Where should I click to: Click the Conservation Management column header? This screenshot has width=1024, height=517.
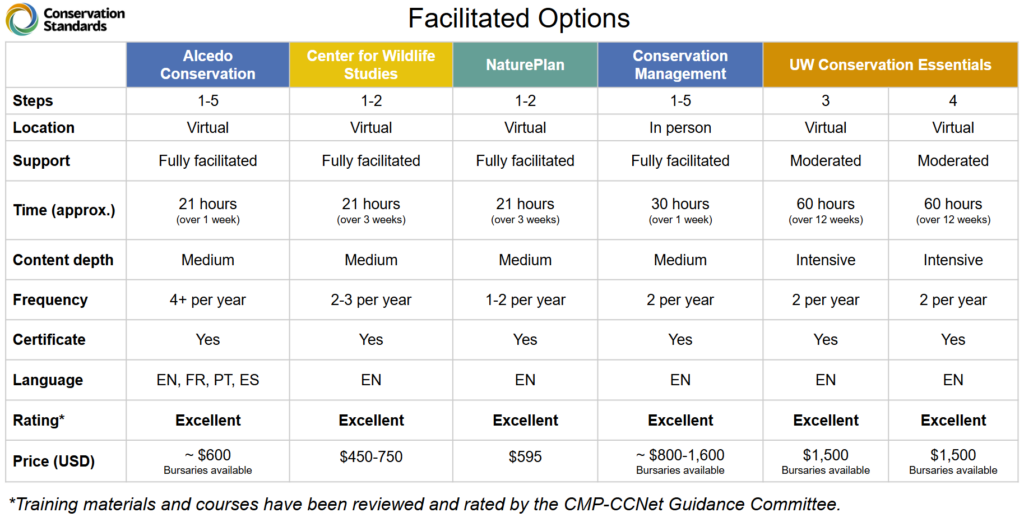[680, 64]
